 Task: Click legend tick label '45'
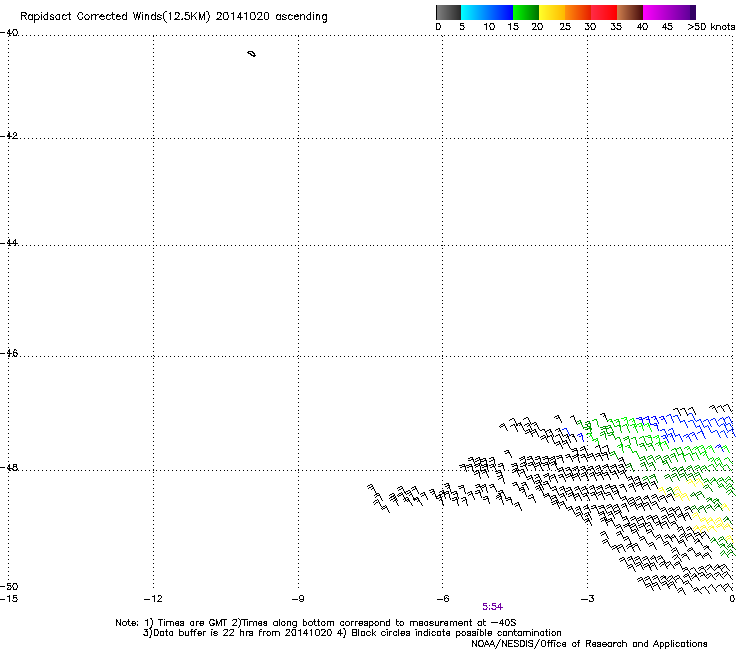[667, 27]
